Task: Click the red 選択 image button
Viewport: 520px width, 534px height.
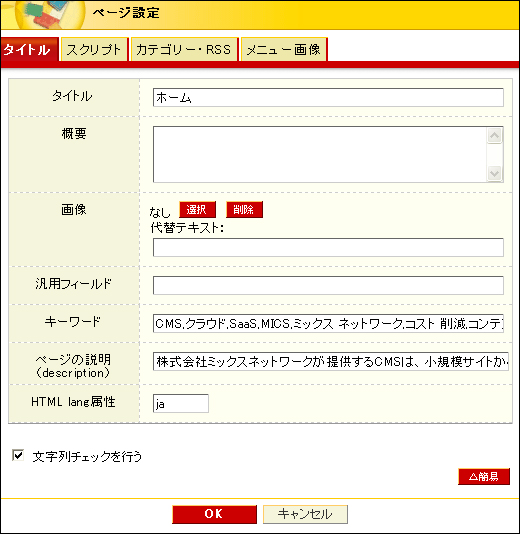Action: coord(198,209)
